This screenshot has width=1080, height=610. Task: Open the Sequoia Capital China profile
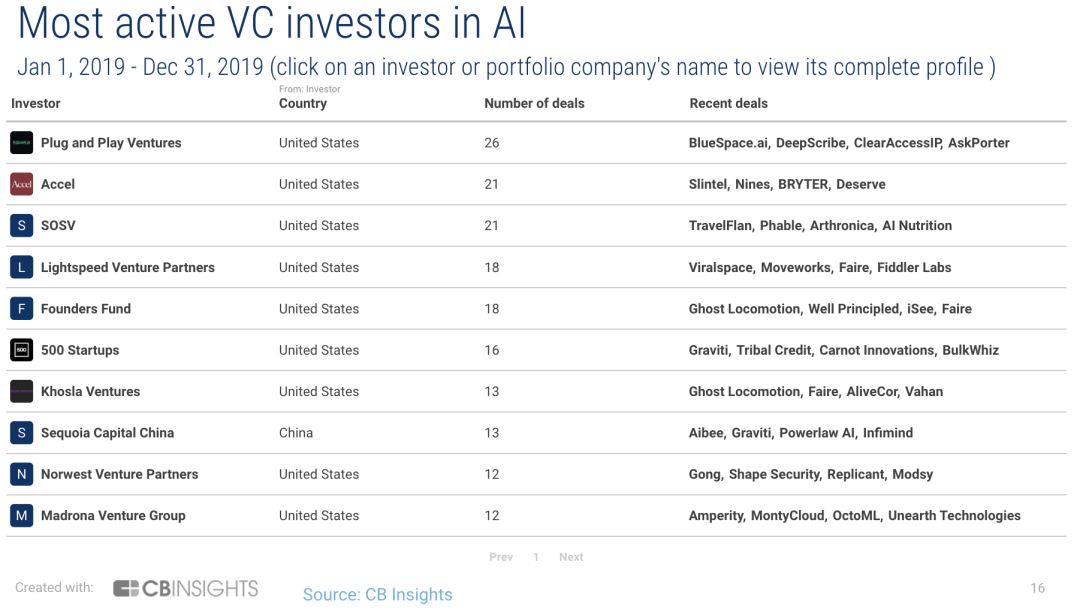point(107,433)
